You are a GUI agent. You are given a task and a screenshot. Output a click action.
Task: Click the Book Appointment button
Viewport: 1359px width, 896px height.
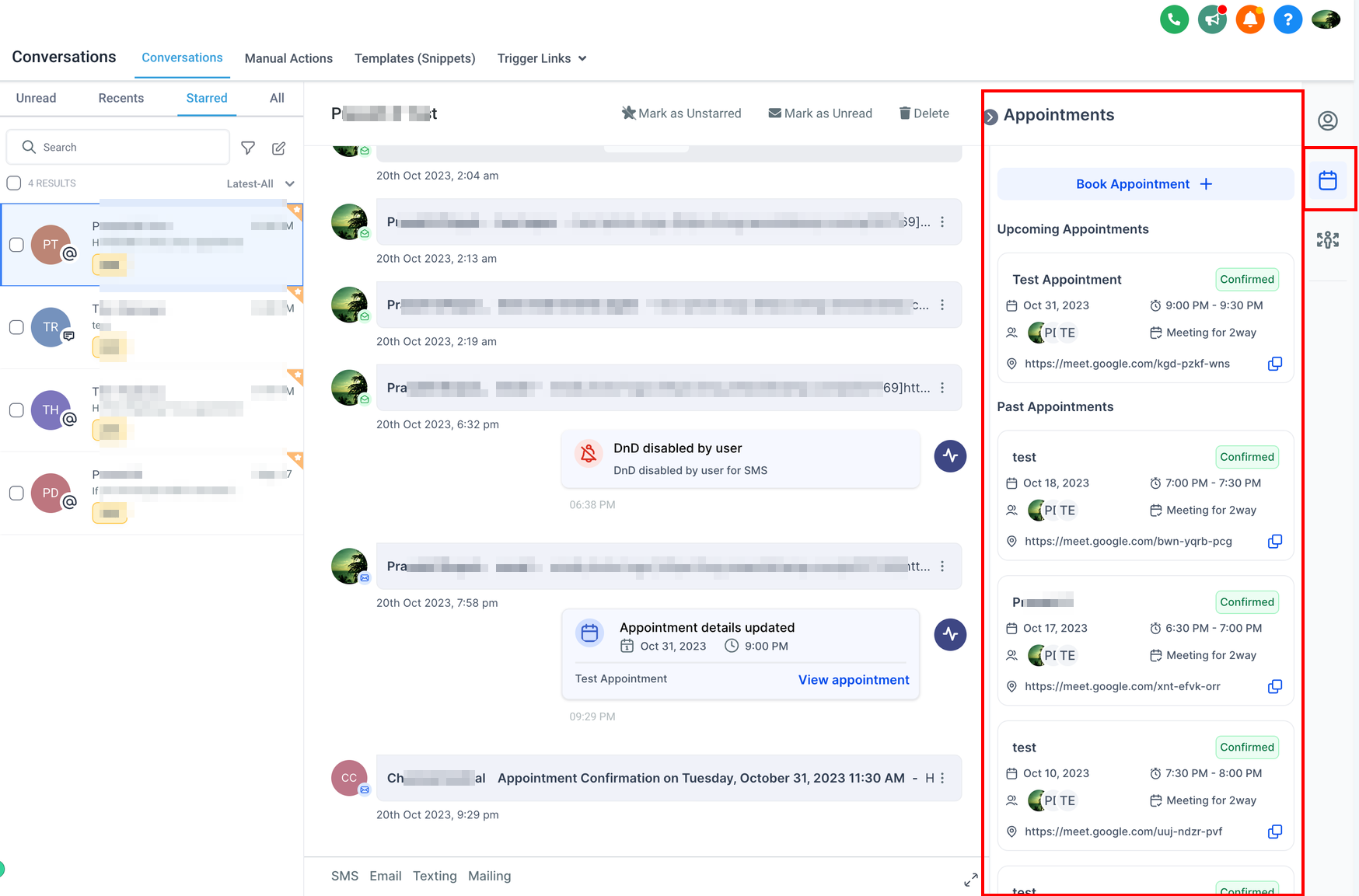pos(1145,184)
